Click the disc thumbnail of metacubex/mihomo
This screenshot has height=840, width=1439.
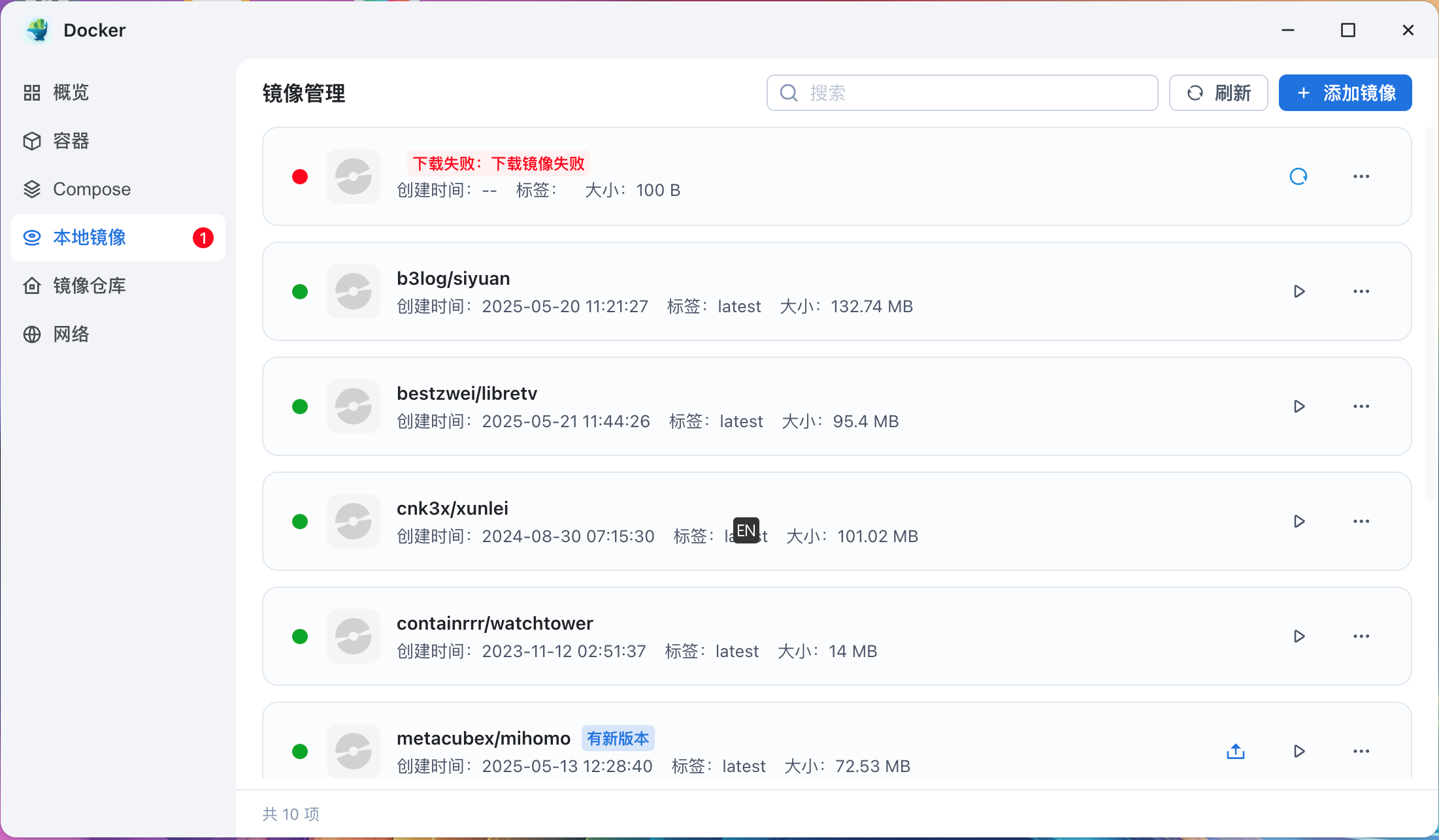(354, 751)
